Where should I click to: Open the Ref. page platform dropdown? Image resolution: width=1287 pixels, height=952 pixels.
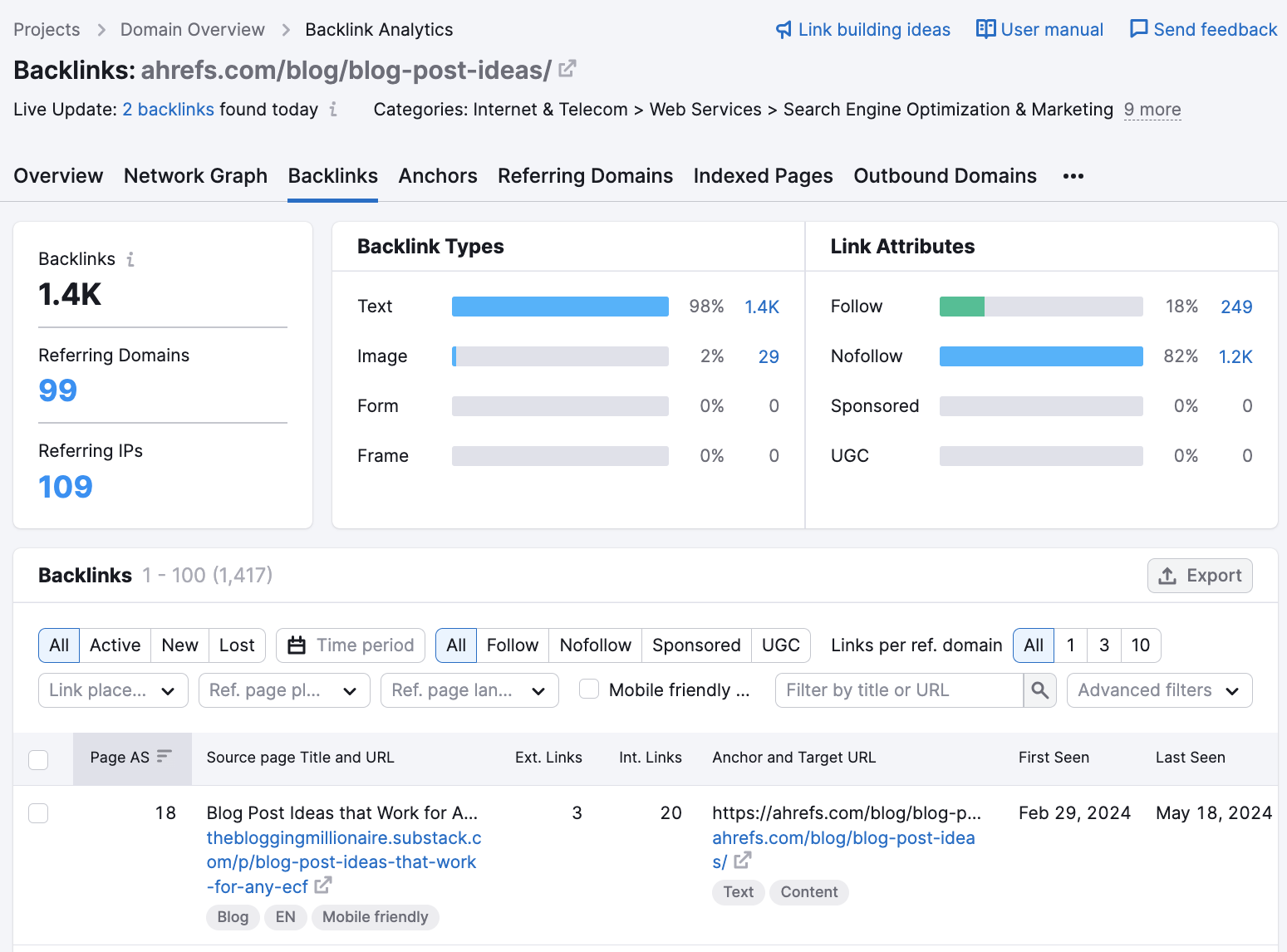tap(284, 690)
